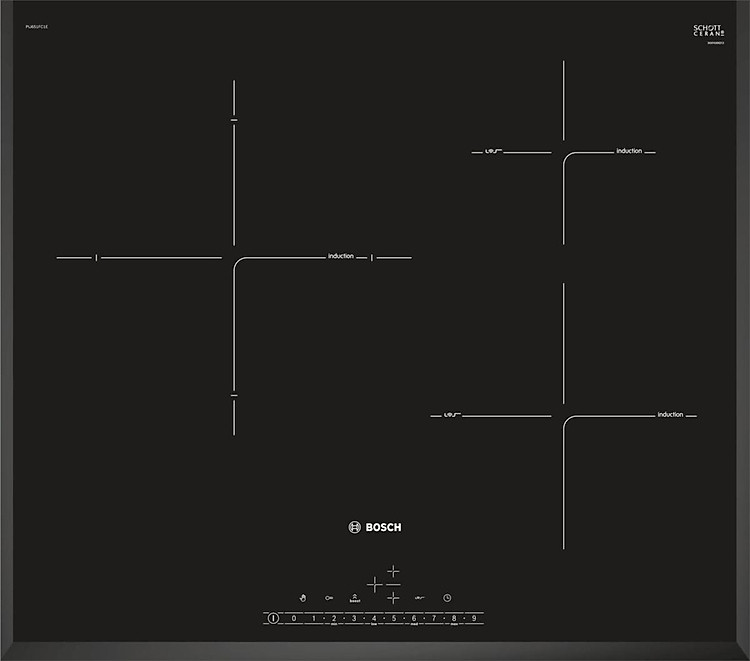Screen dimensions: 750x661
Task: Tap the hand-wipe protection icon
Action: [303, 598]
